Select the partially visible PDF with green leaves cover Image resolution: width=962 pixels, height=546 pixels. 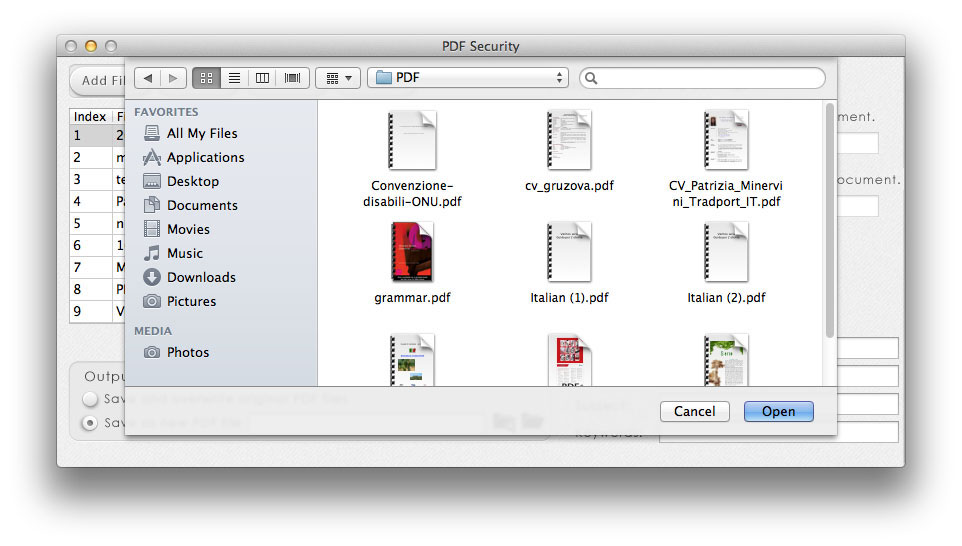tap(726, 360)
